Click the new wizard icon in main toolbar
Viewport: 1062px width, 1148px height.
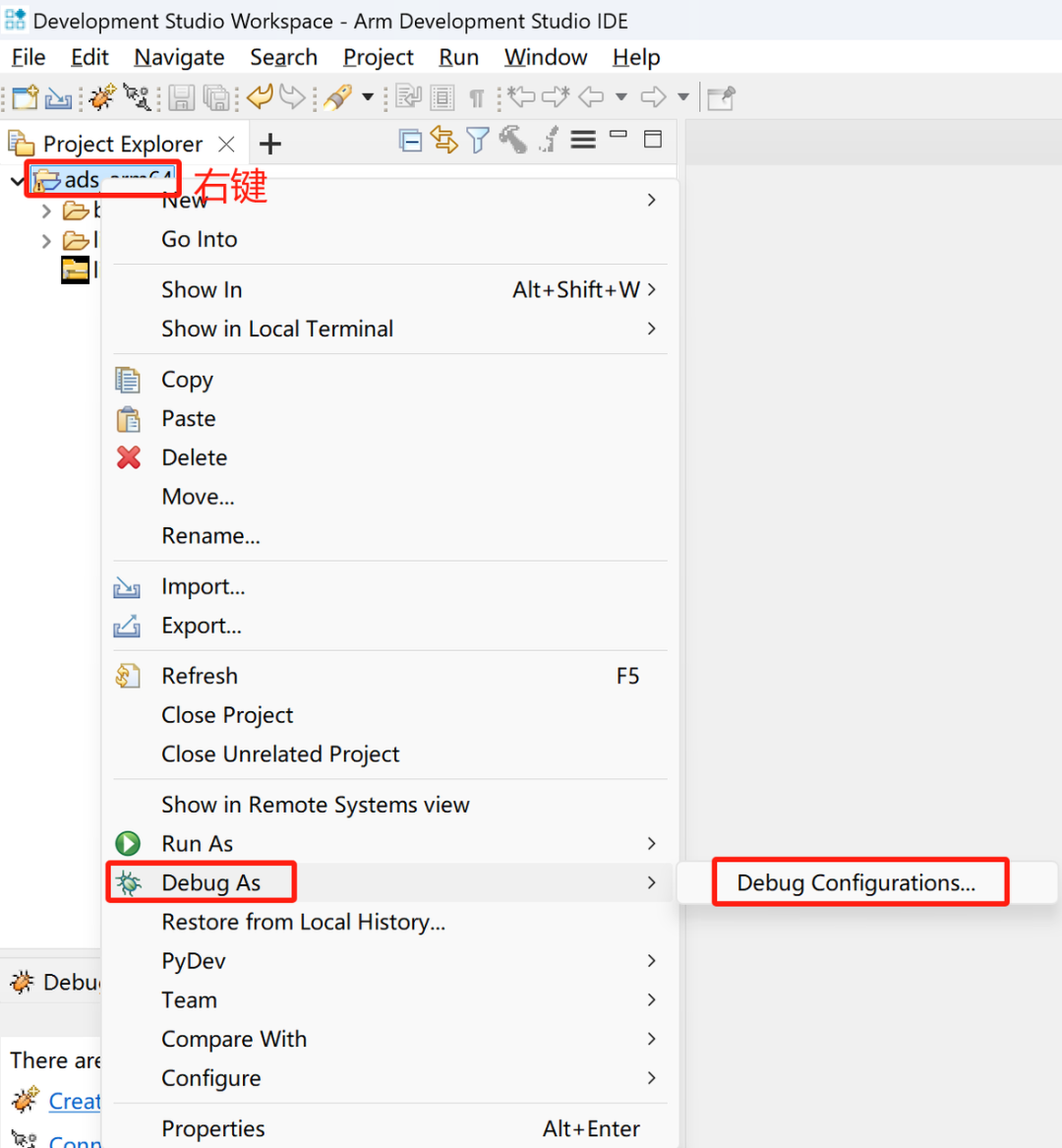(25, 97)
